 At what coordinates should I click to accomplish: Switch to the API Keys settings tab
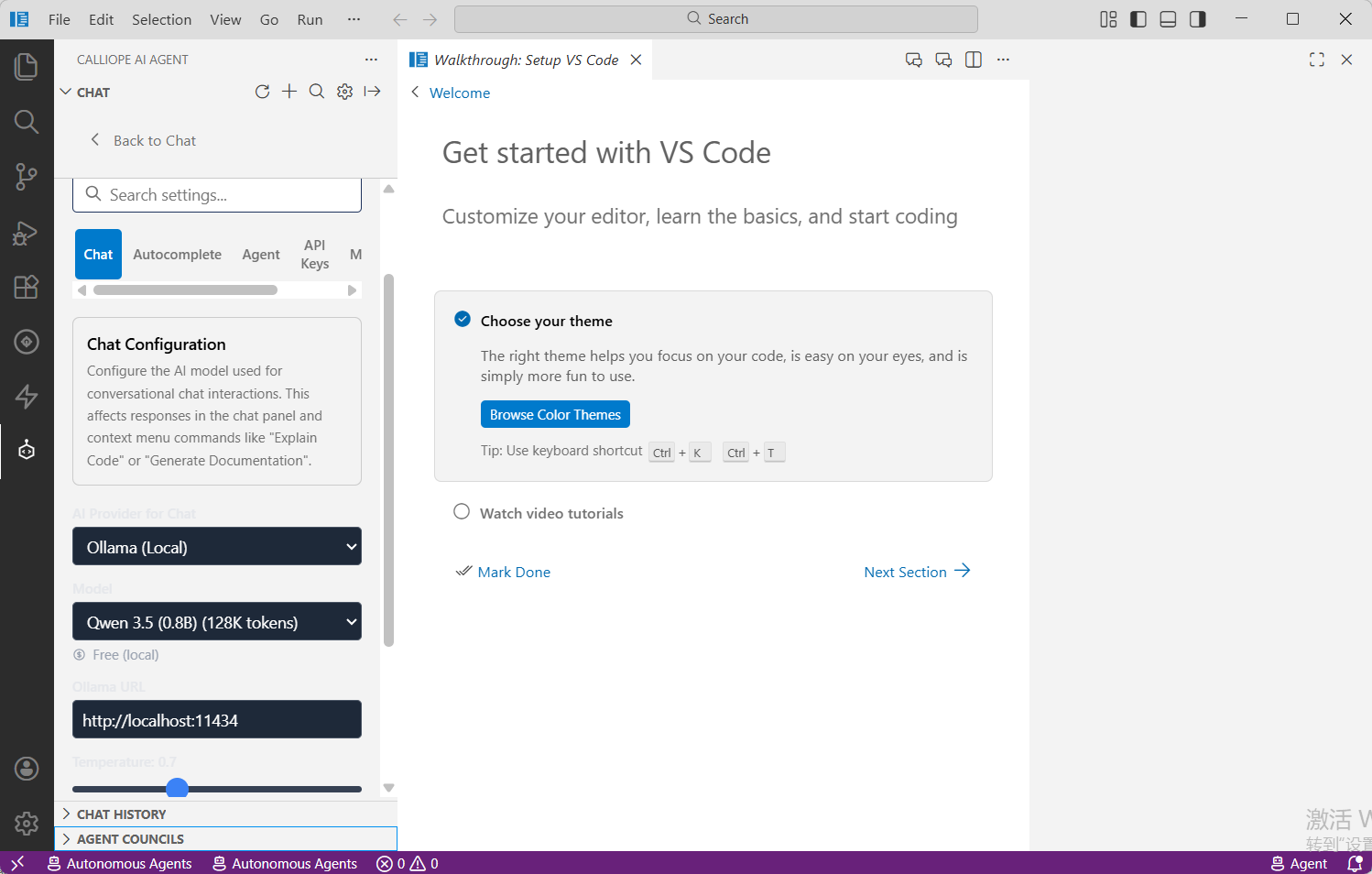click(x=314, y=255)
